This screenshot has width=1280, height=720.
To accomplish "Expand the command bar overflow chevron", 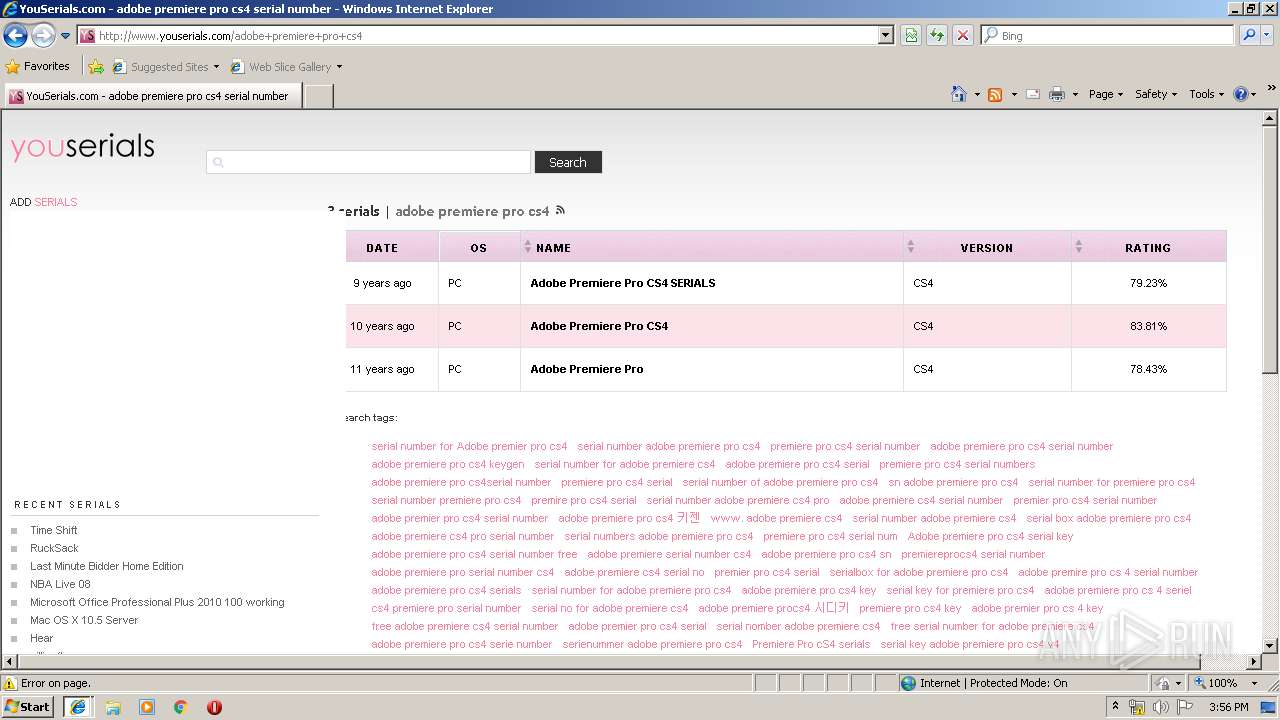I will pyautogui.click(x=1272, y=89).
